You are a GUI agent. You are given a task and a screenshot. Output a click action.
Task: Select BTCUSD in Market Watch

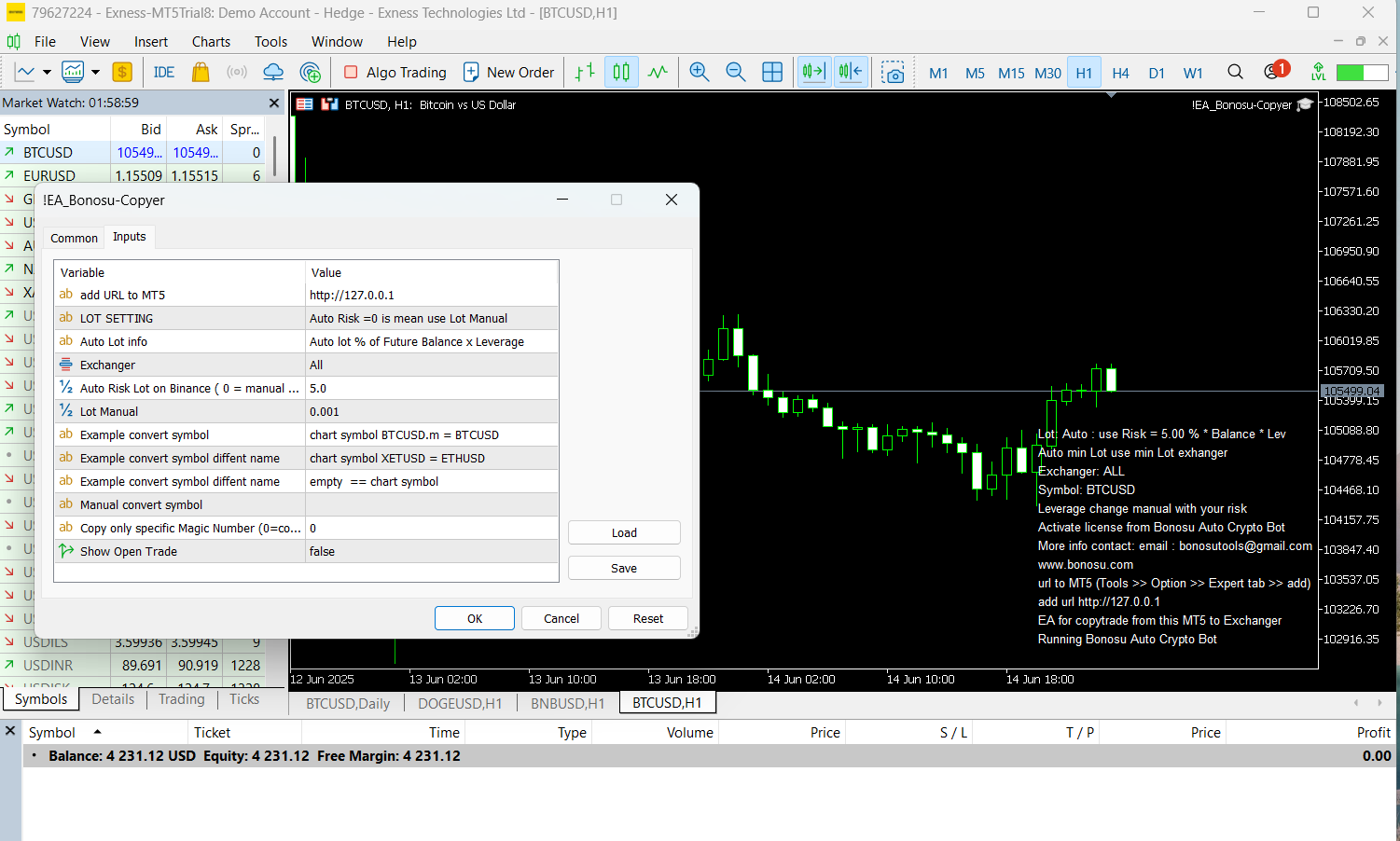133,152
